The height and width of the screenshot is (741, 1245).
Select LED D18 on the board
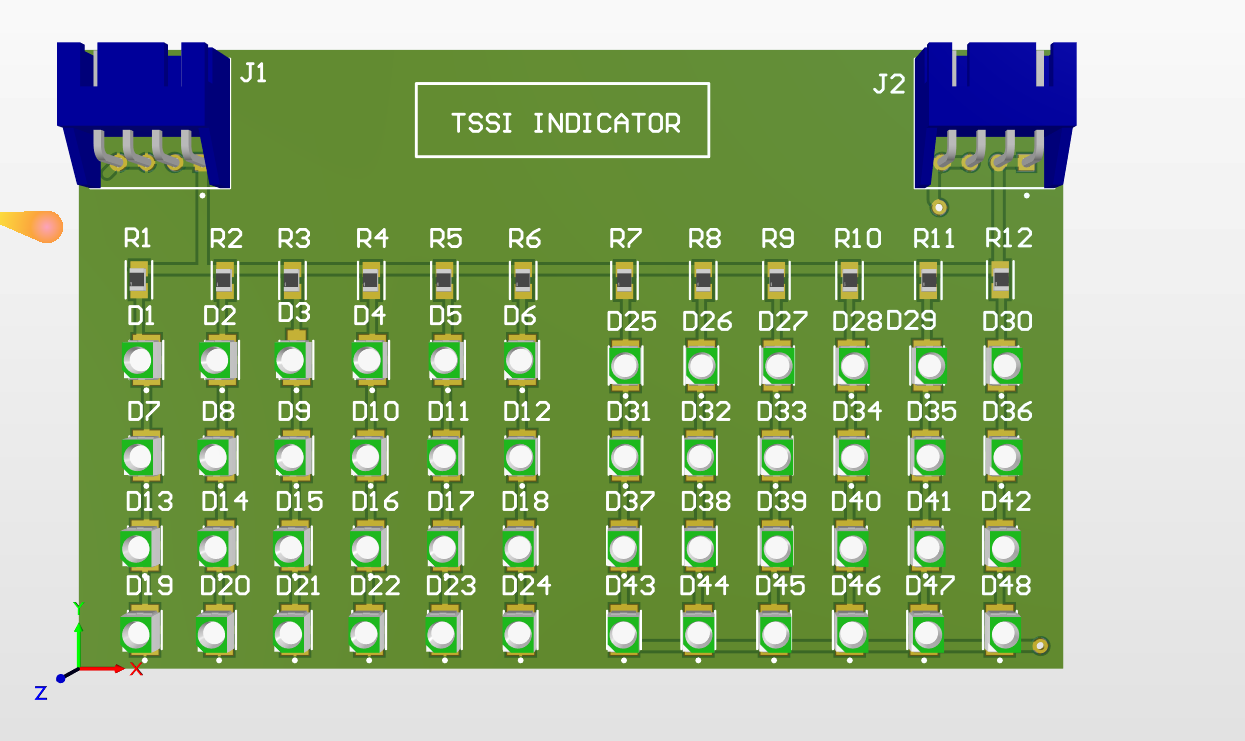point(519,547)
